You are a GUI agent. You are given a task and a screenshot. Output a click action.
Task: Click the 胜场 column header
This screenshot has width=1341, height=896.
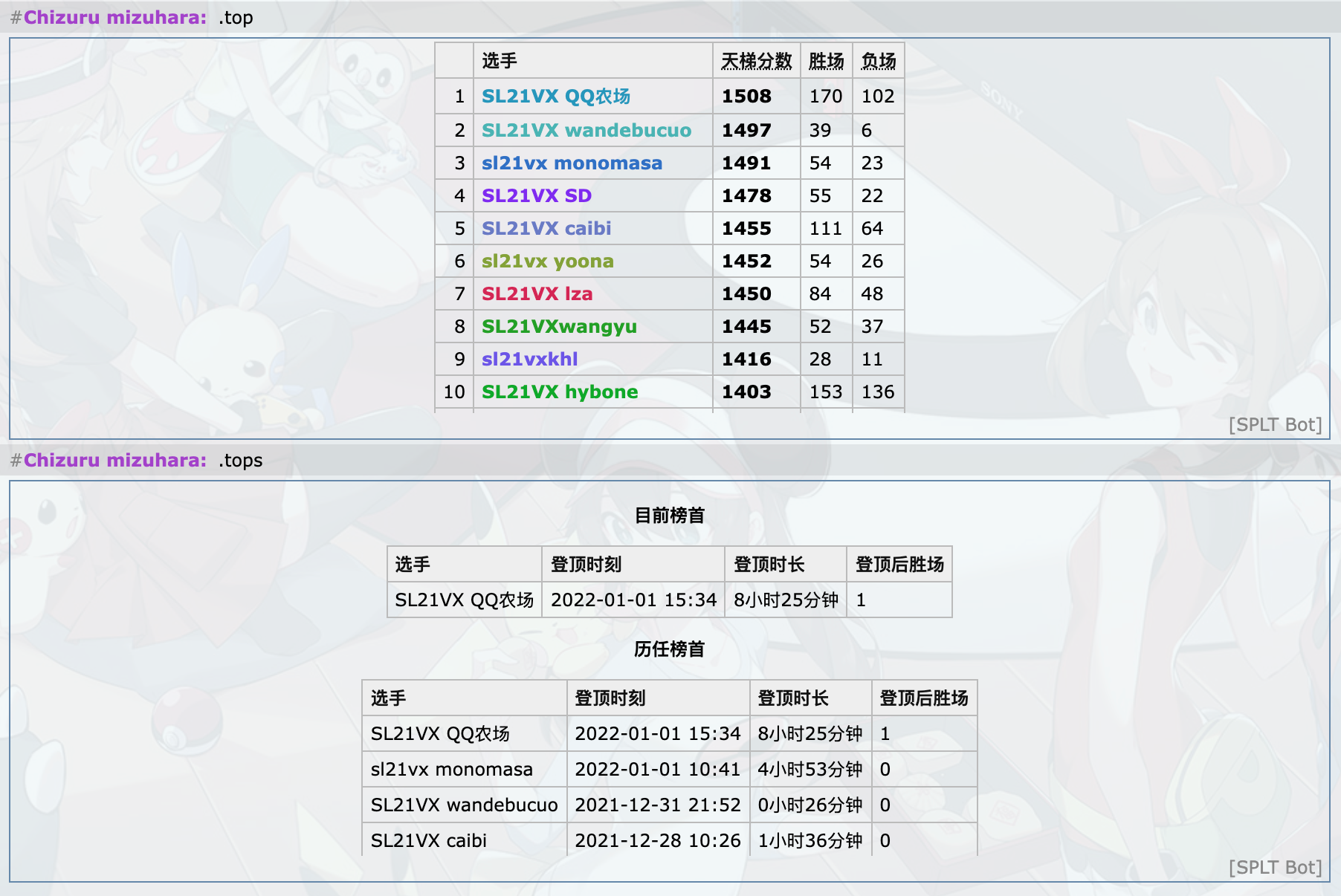826,61
